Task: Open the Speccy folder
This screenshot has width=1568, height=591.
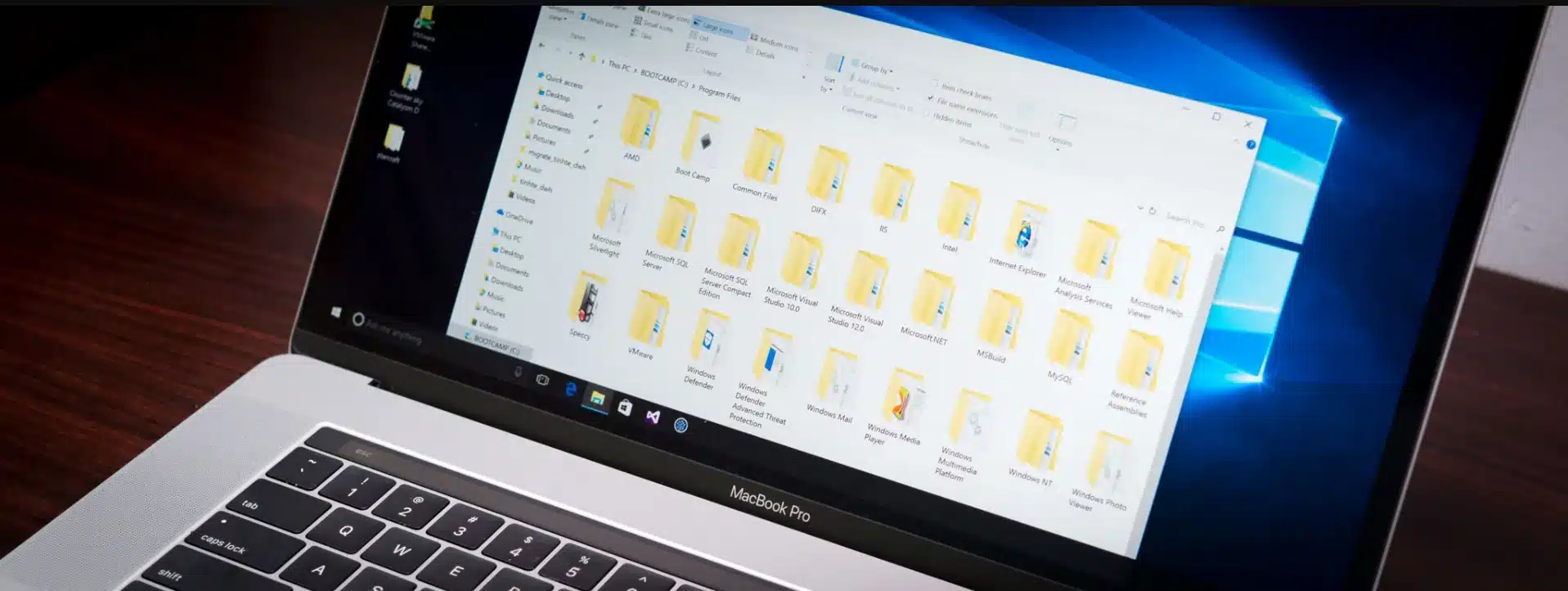Action: click(x=586, y=303)
